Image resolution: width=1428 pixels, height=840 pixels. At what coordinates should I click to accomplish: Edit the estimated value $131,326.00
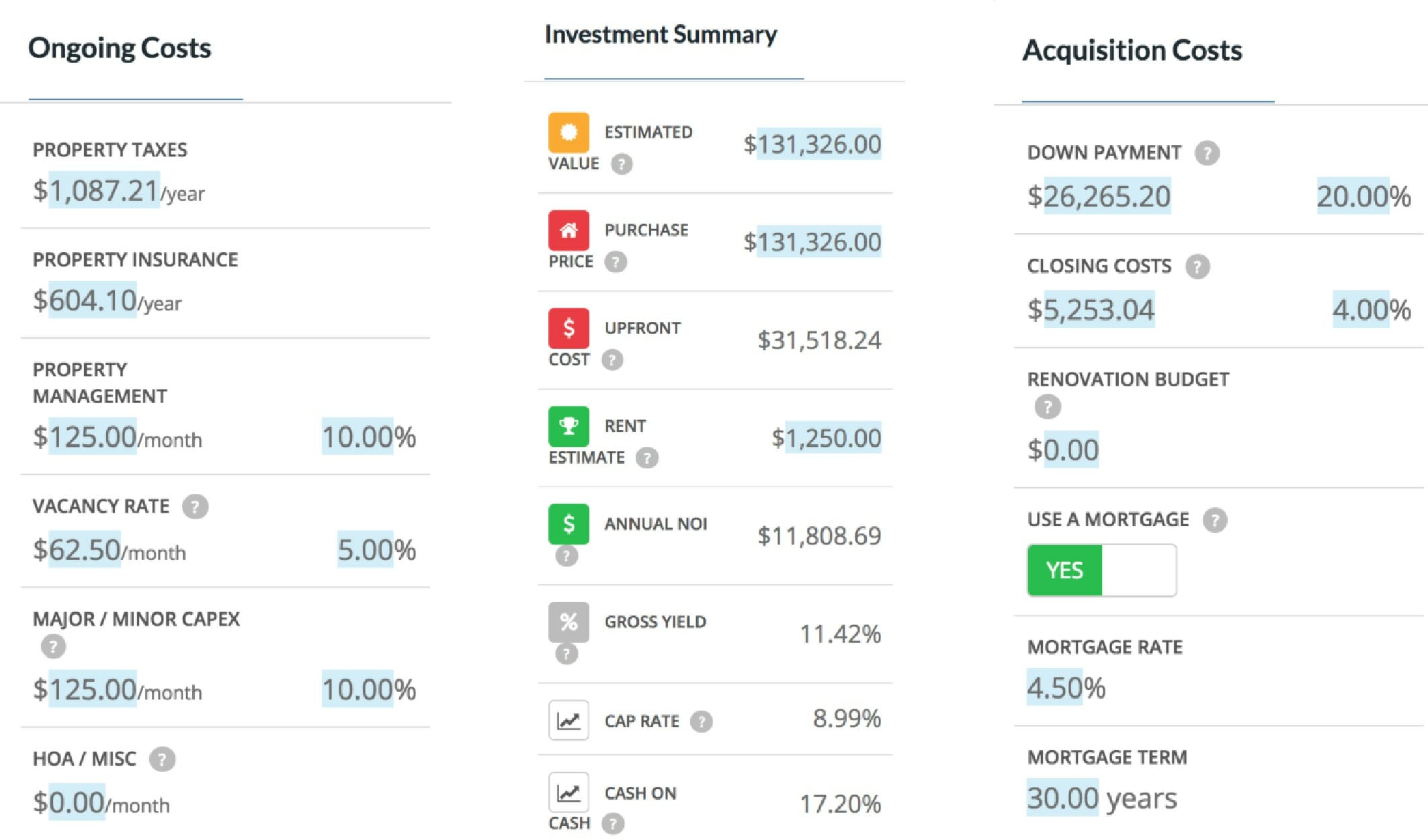click(819, 144)
